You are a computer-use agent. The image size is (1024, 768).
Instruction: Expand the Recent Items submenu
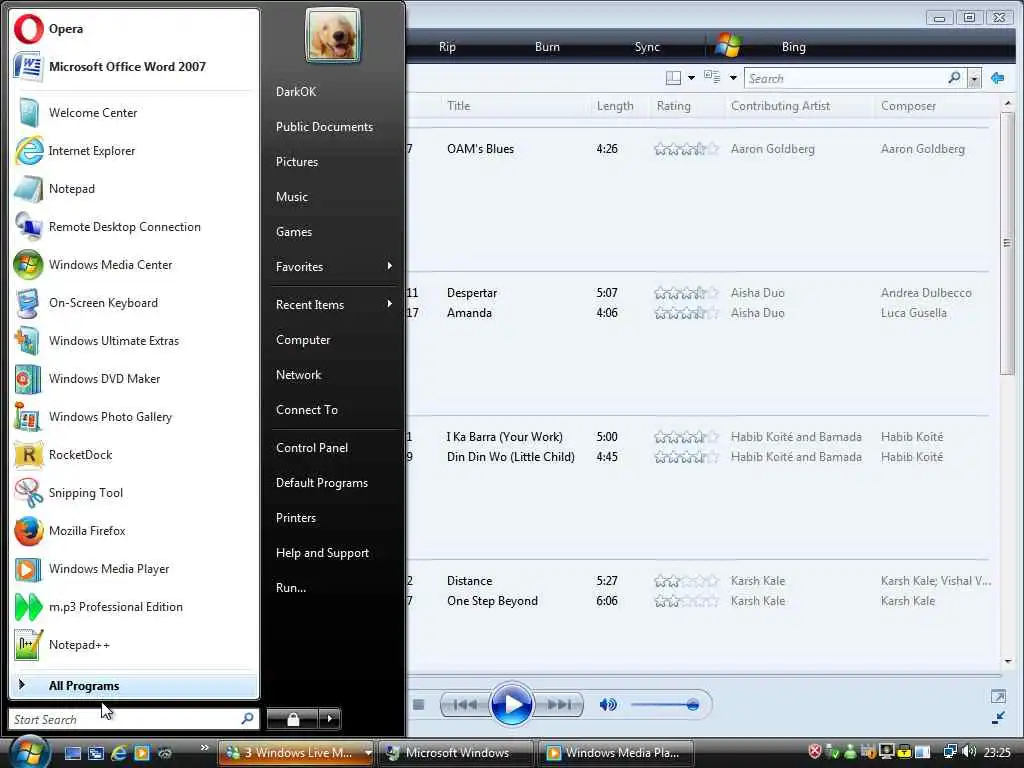(333, 304)
